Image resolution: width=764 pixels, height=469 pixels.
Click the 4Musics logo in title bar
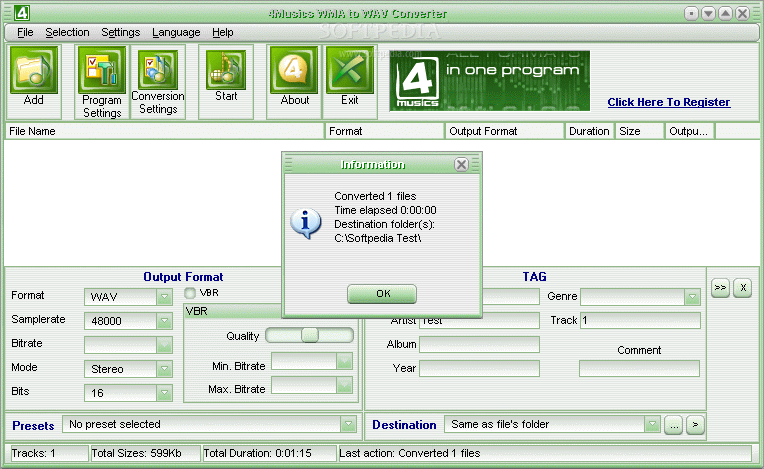coord(21,13)
